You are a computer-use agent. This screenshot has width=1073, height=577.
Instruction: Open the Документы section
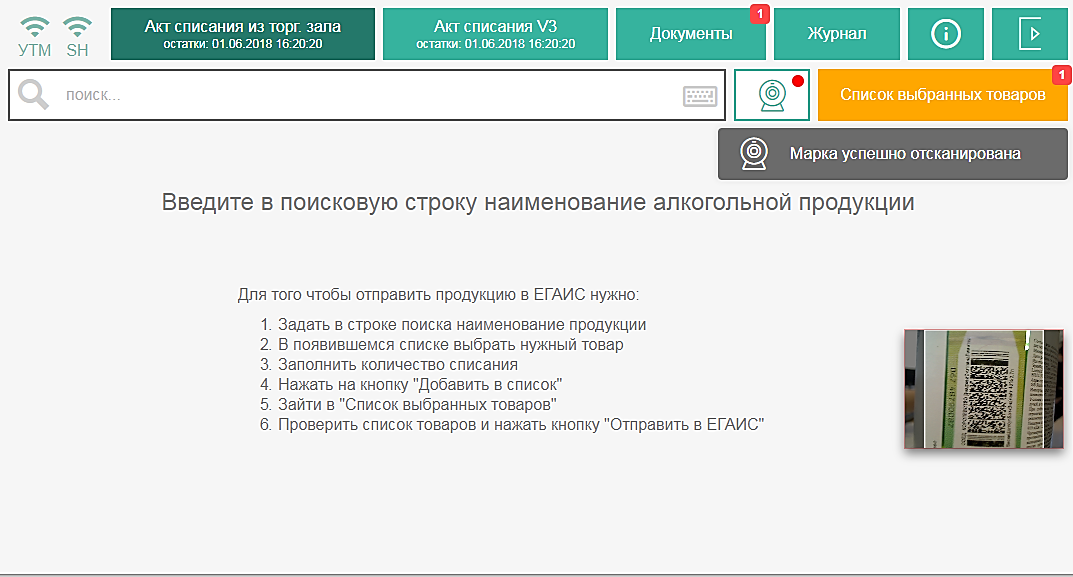[690, 34]
